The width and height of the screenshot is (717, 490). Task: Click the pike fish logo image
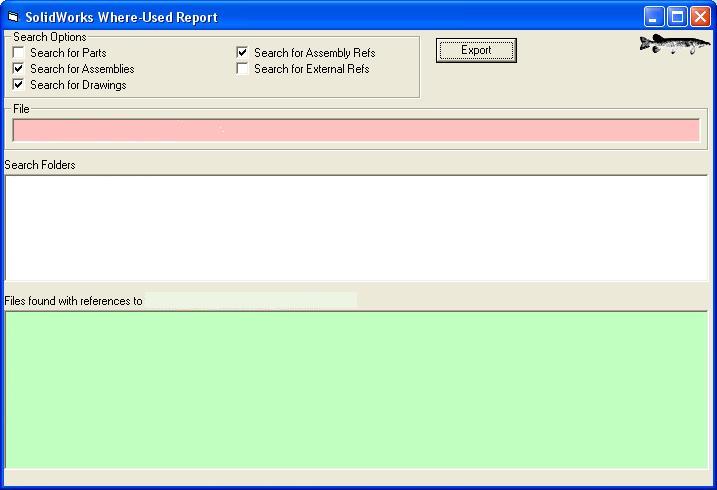(x=674, y=45)
